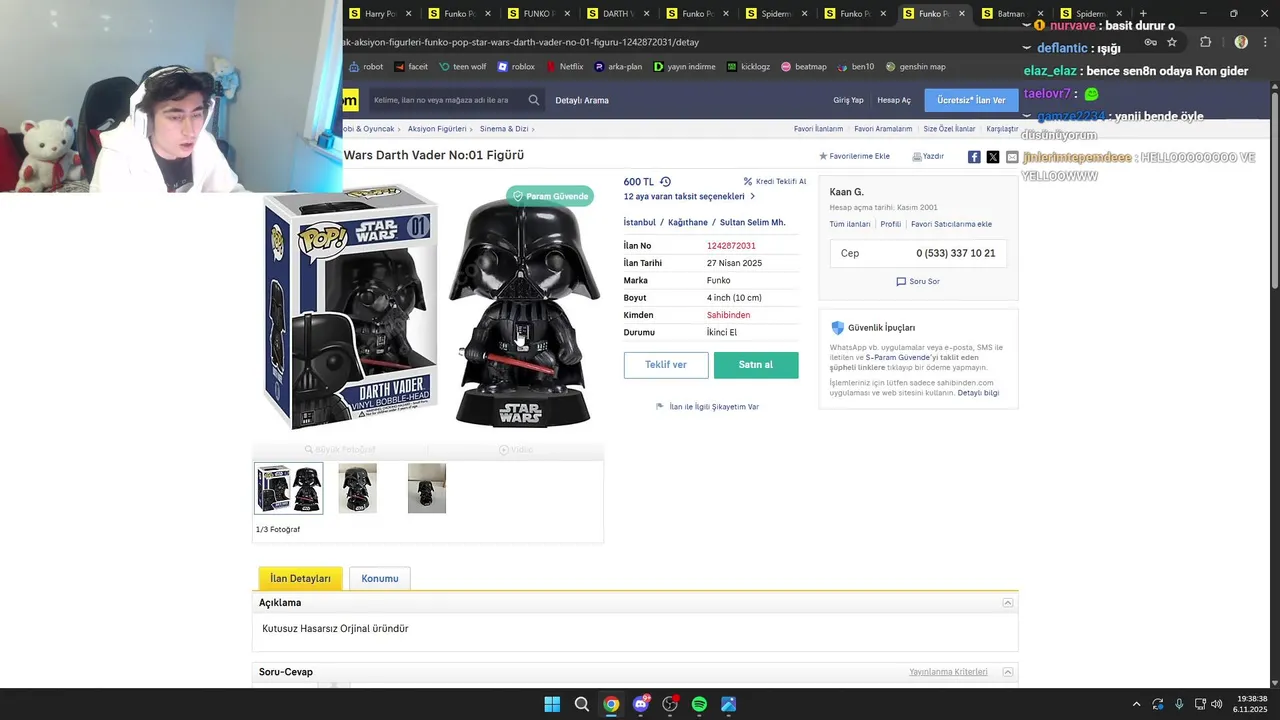Collapse the Açıklama section
The width and height of the screenshot is (1280, 720).
point(1008,603)
